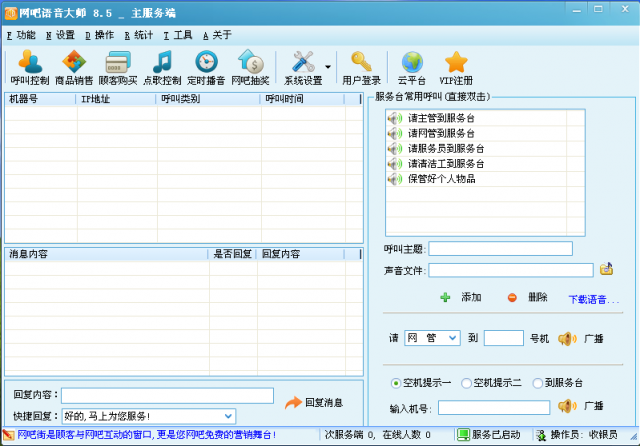This screenshot has height=446, width=640.
Task: Click the 消息内容 column header
Action: coord(107,254)
